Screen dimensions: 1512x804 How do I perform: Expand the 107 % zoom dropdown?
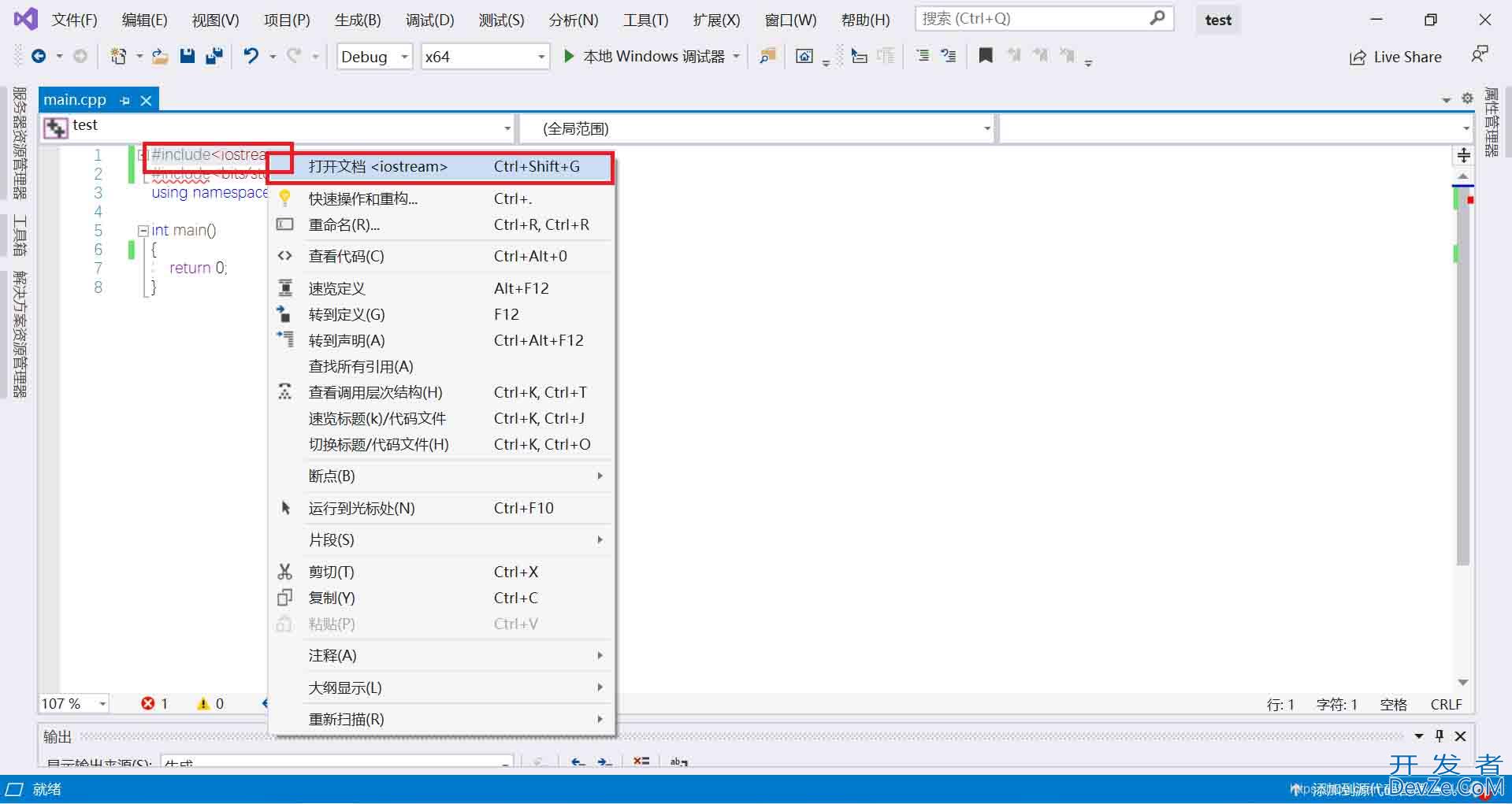click(x=102, y=704)
